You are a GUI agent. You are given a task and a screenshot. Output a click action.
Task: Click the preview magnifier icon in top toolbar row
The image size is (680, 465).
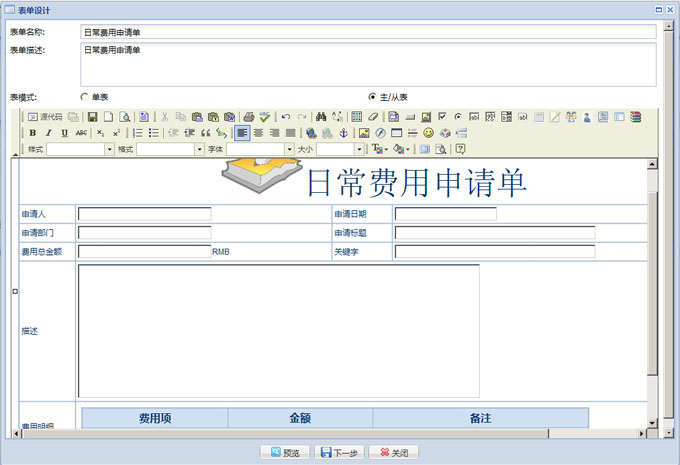click(x=124, y=117)
